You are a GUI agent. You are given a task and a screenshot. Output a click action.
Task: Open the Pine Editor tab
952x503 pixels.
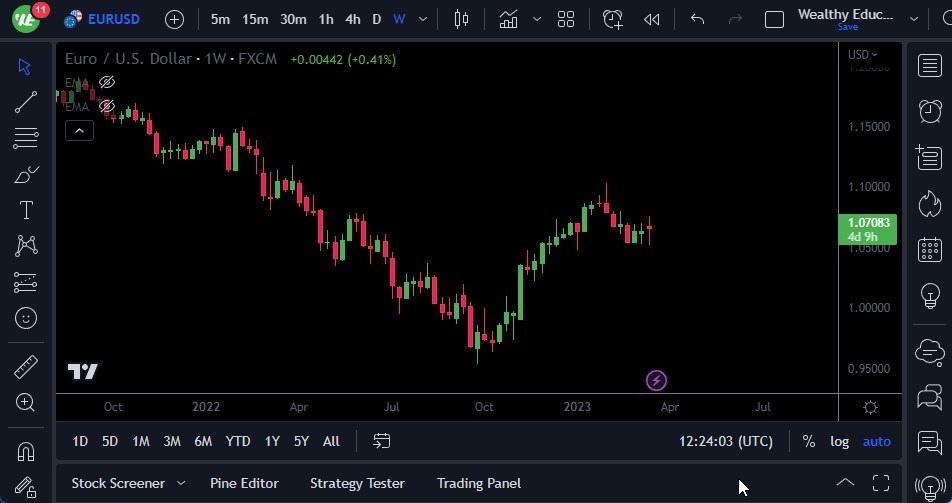click(x=244, y=483)
